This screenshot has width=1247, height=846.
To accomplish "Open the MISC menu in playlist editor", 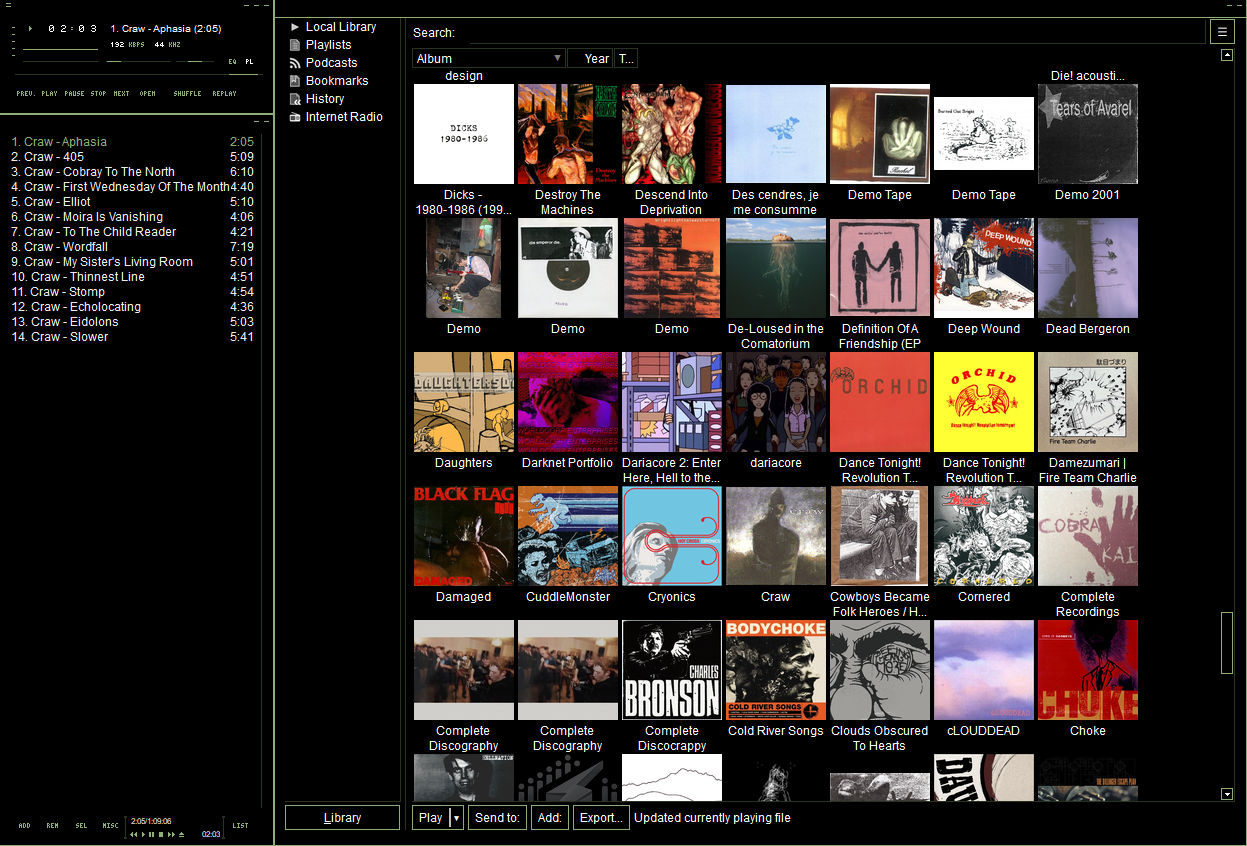I will click(x=110, y=826).
